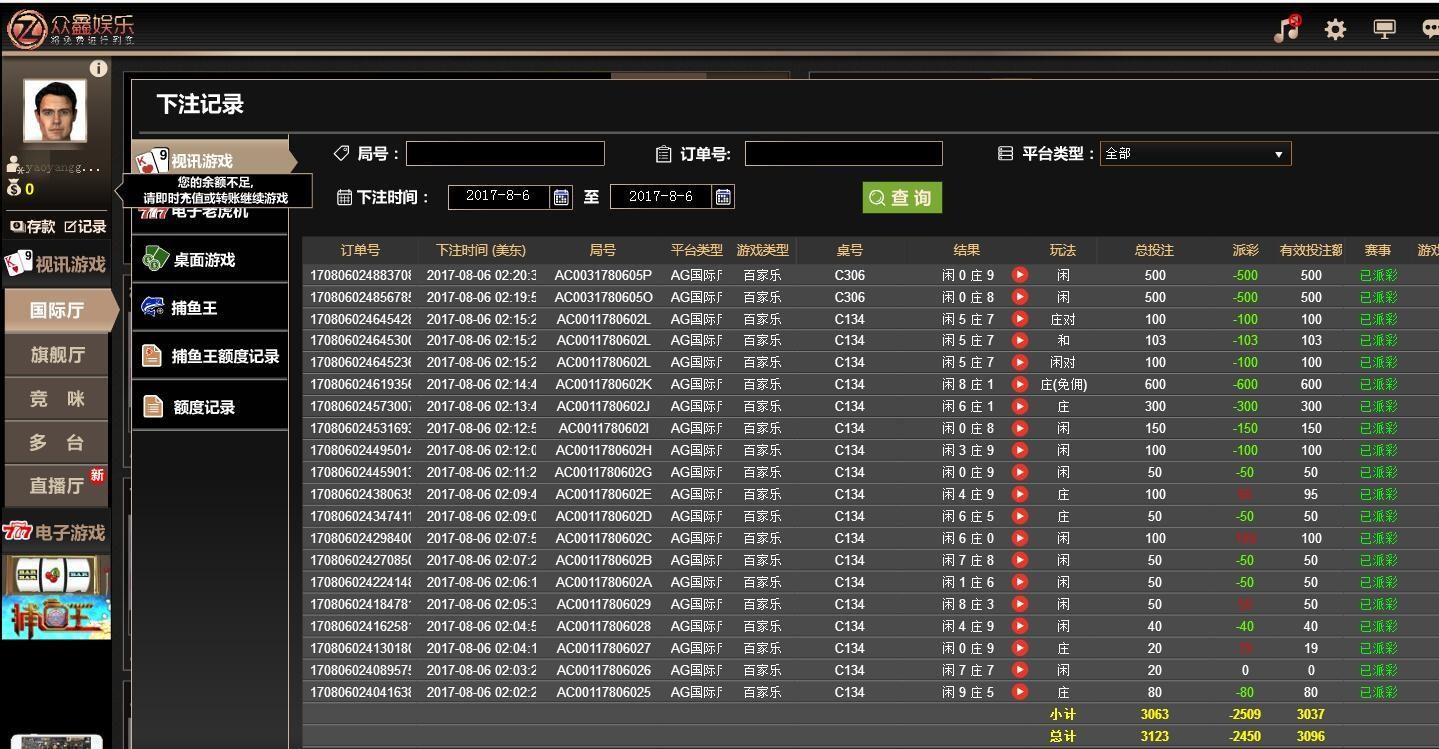Open 直播厅 tab with new badge

click(x=57, y=486)
